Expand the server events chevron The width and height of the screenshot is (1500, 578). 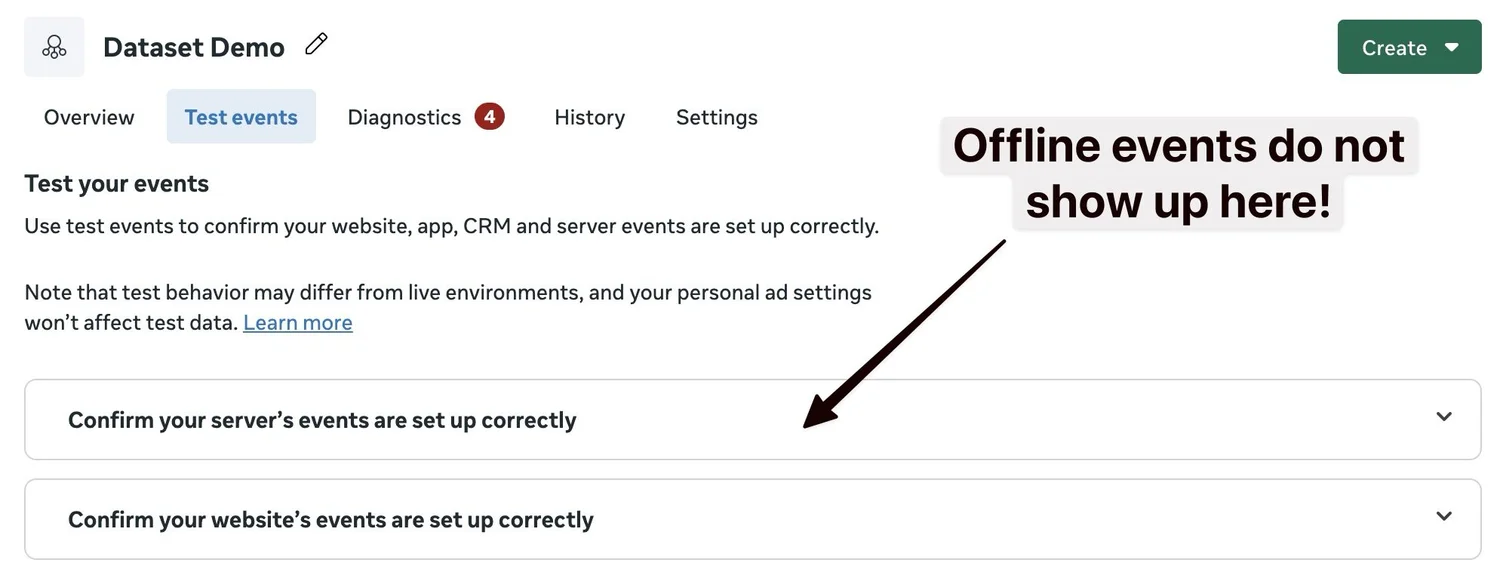pyautogui.click(x=1443, y=417)
